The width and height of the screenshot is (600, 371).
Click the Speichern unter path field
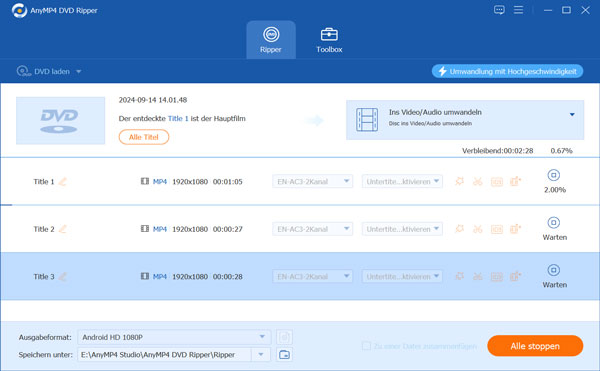[165, 355]
